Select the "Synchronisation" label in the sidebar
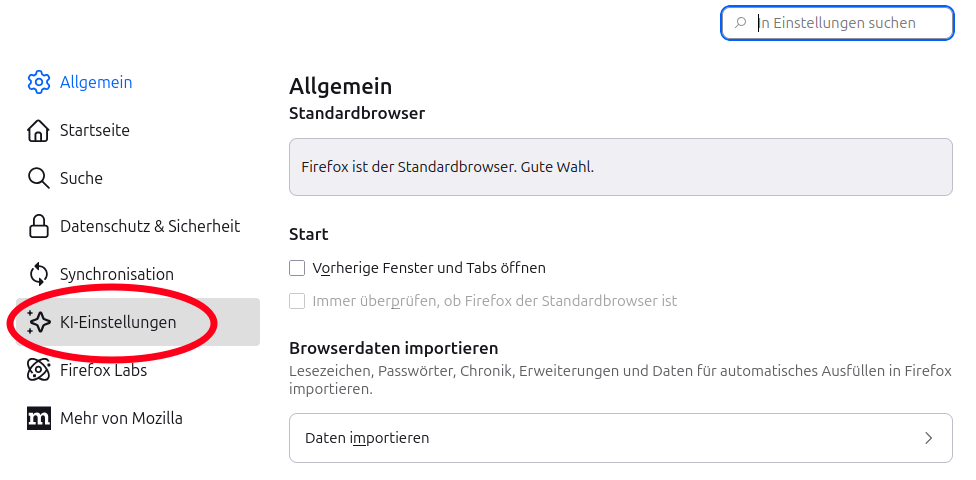Viewport: 976px width, 480px height. (117, 274)
